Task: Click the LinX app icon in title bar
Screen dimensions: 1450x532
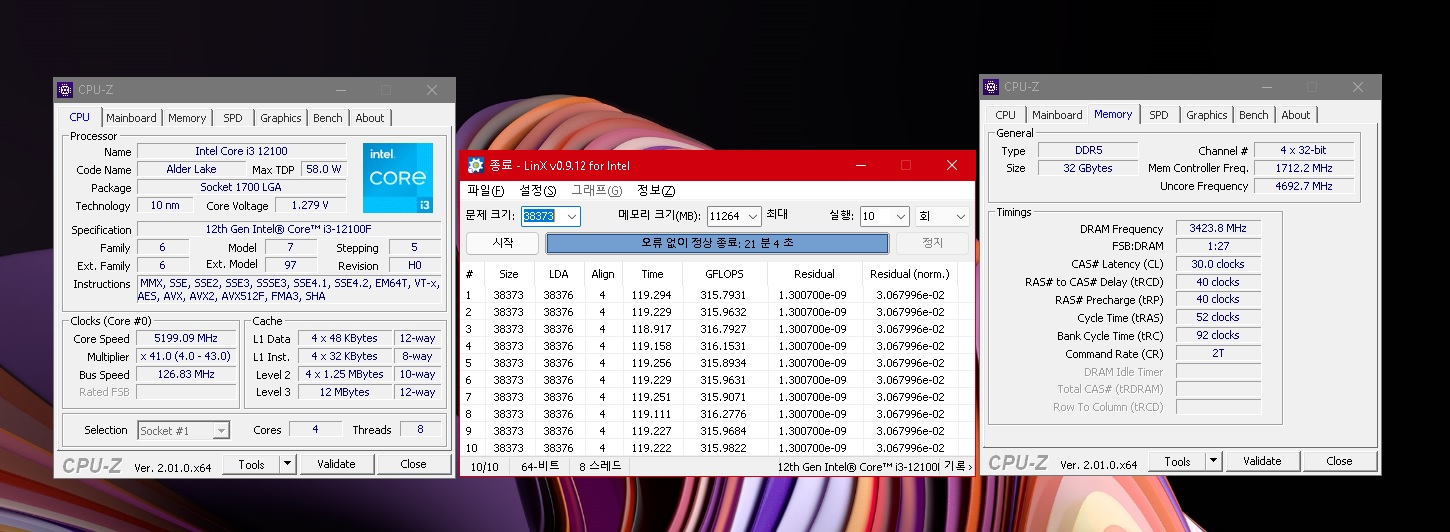Action: coord(476,165)
